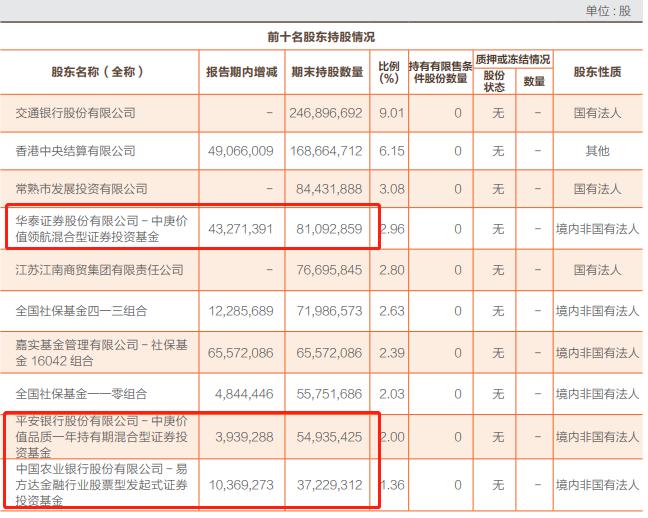Click holding value 246,896,692

[x=326, y=113]
